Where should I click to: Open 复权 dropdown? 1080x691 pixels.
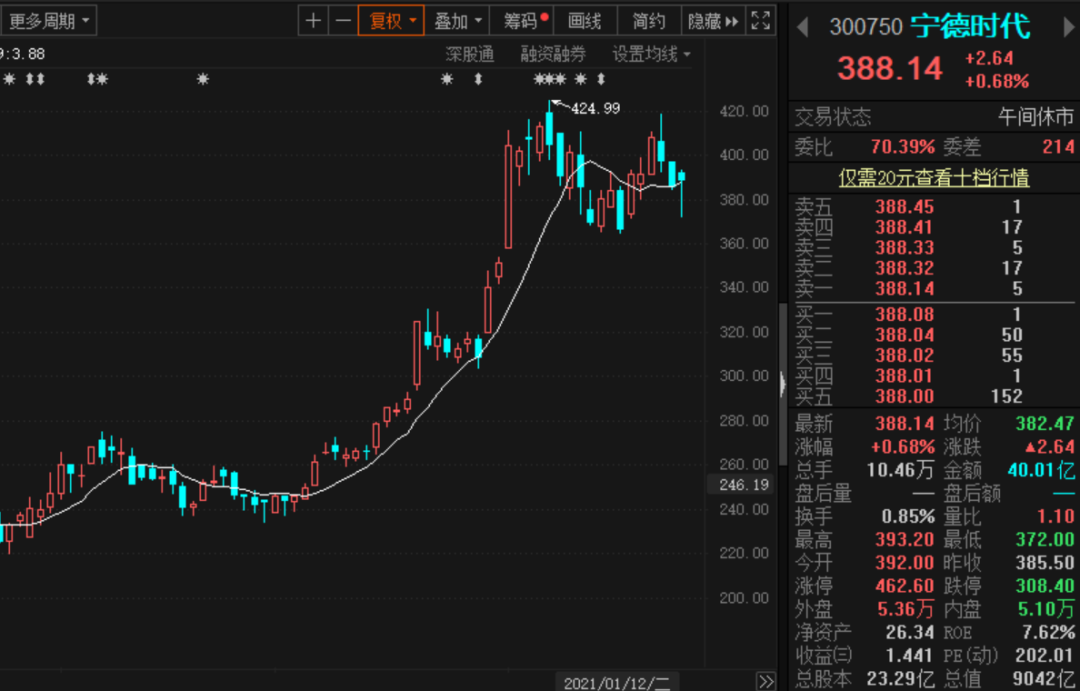pos(391,21)
